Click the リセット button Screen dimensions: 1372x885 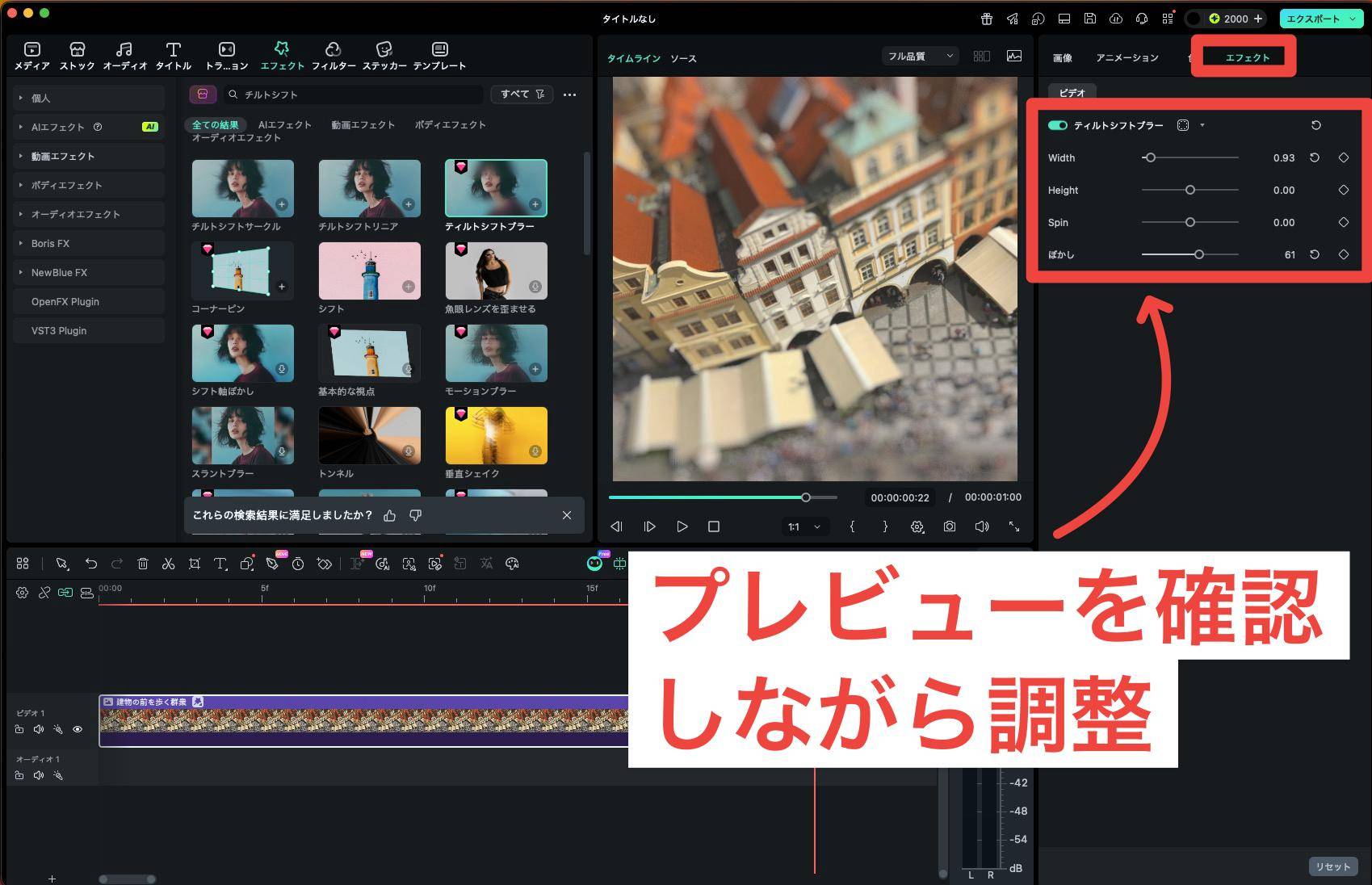coord(1332,866)
